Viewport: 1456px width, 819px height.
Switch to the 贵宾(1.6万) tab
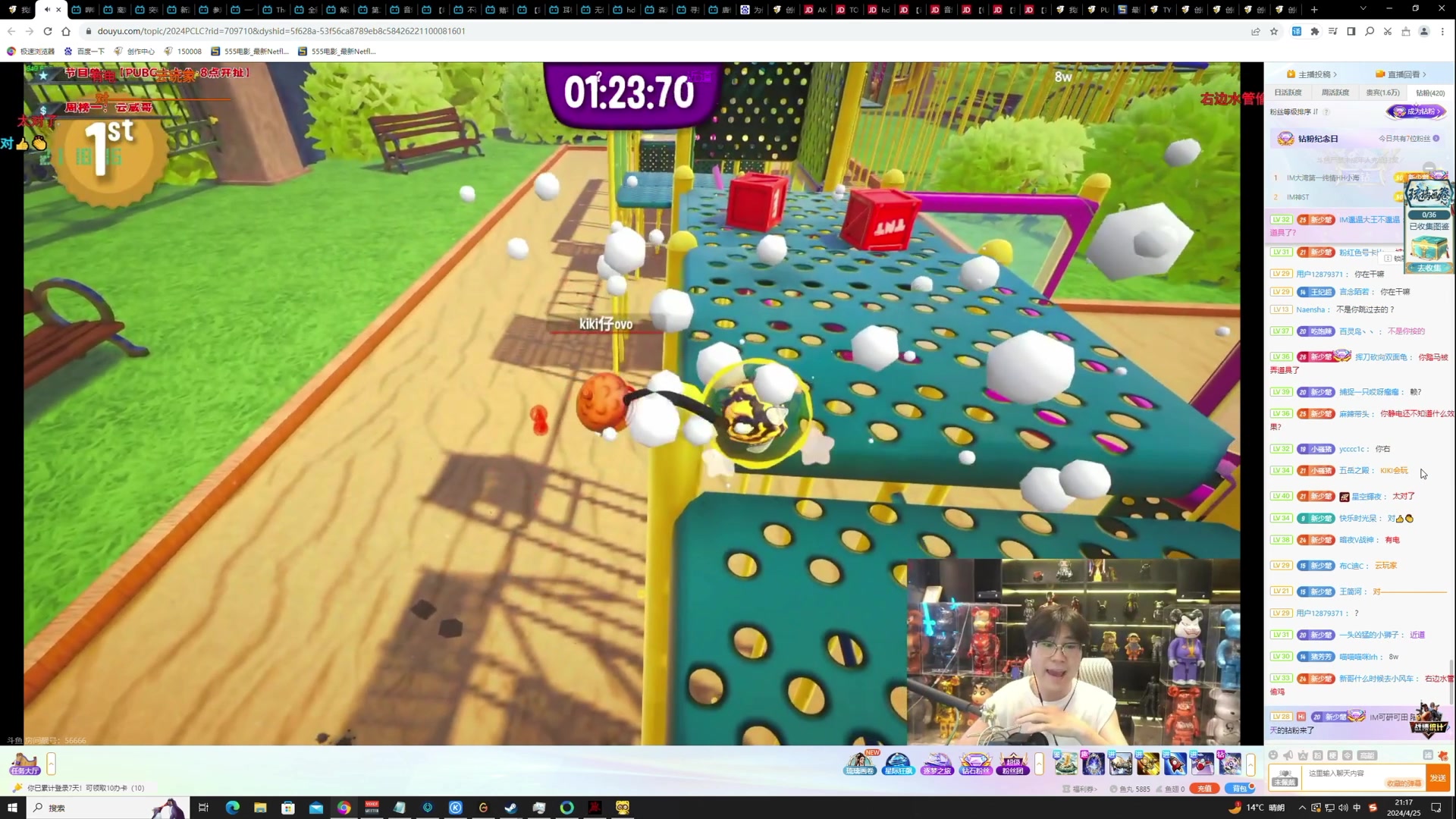(1382, 93)
